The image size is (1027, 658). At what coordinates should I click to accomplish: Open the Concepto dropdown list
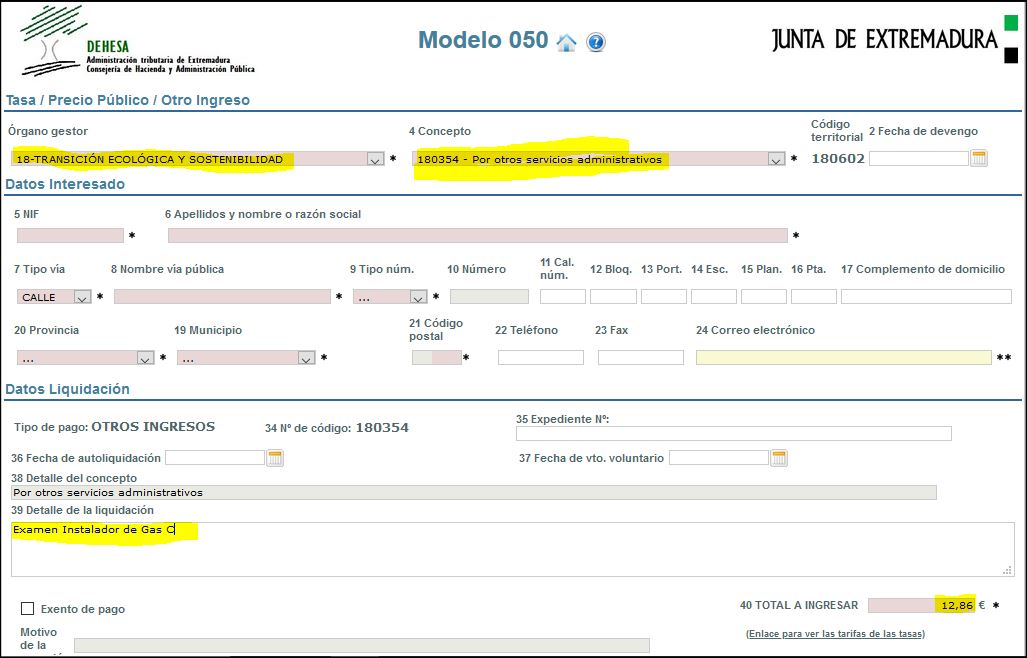[x=775, y=159]
